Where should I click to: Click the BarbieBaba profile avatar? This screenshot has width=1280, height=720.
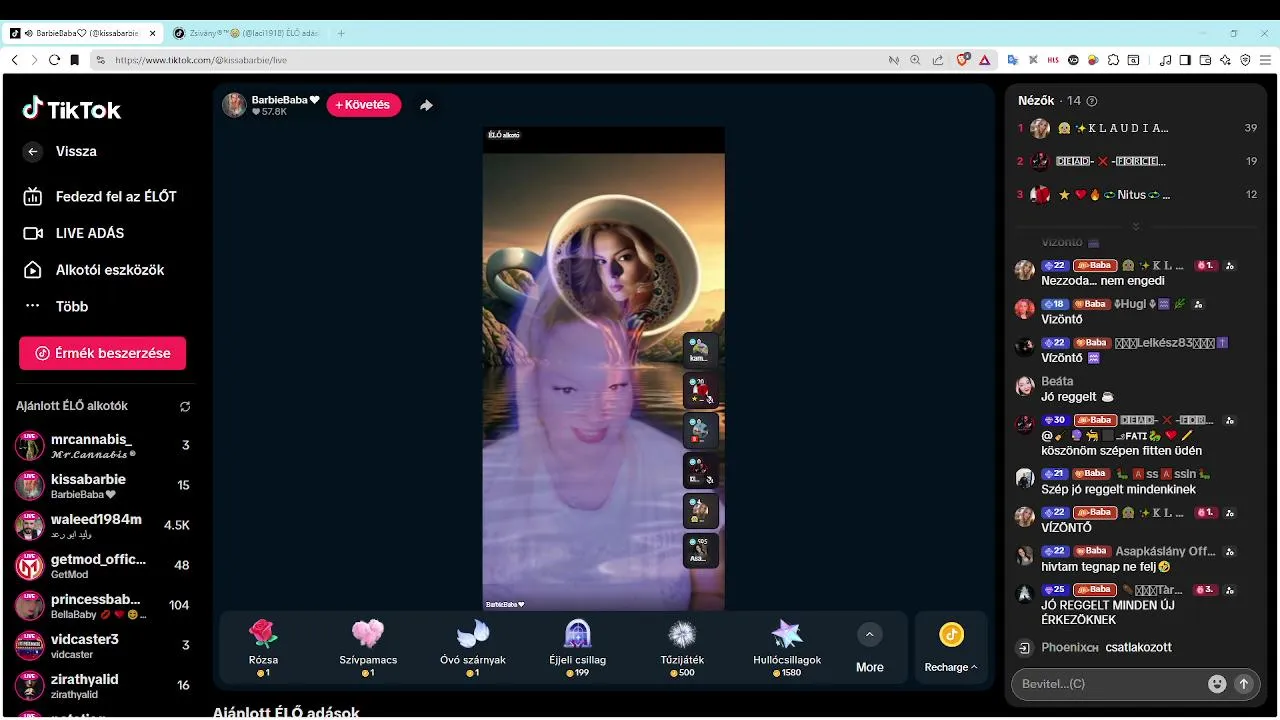234,105
